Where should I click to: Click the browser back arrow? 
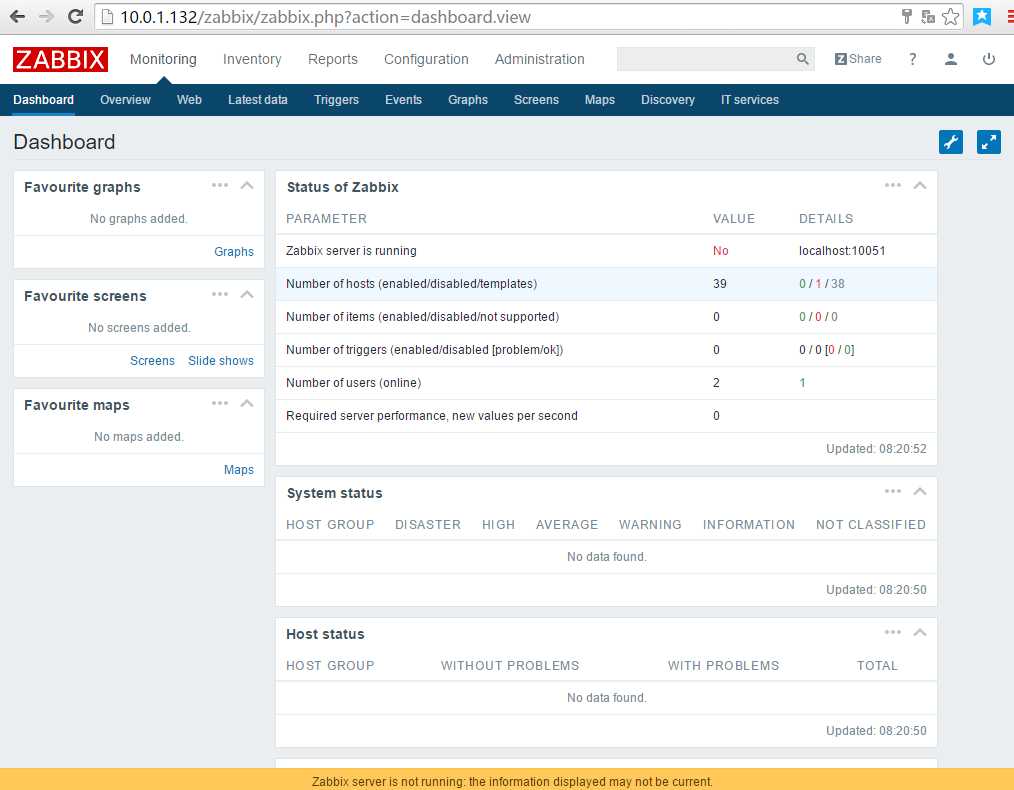17,17
